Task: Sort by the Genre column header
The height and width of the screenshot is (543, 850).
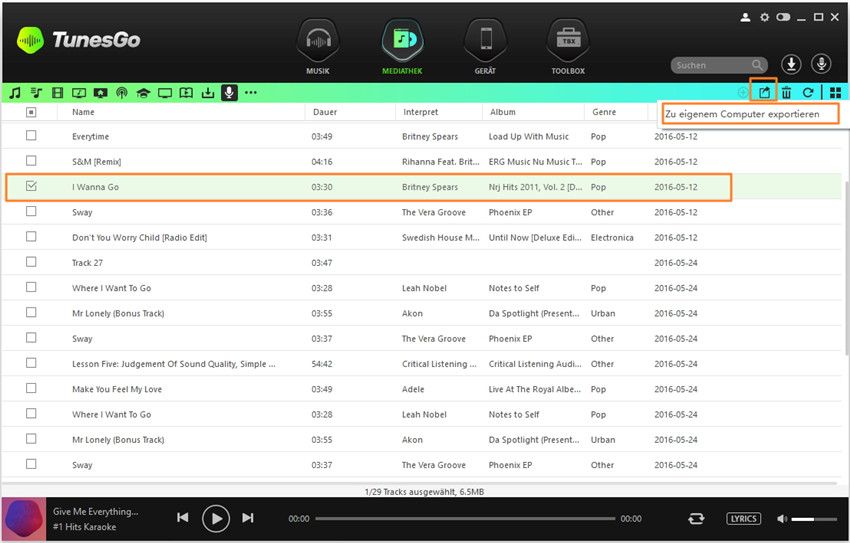Action: coord(604,112)
